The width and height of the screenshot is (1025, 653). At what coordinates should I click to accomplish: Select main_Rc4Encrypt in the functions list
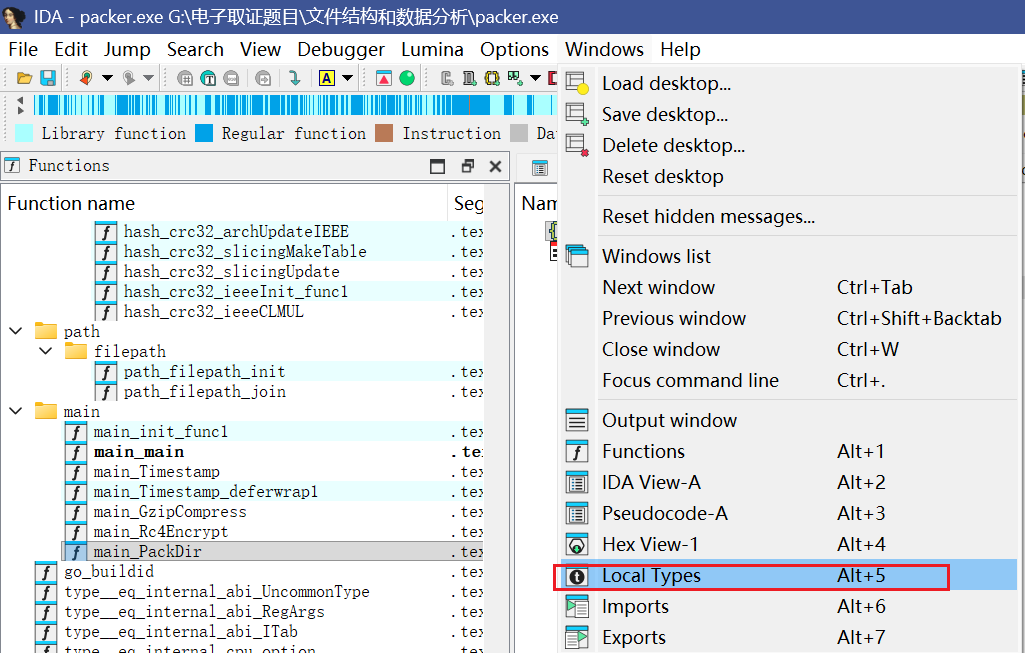[x=160, y=532]
